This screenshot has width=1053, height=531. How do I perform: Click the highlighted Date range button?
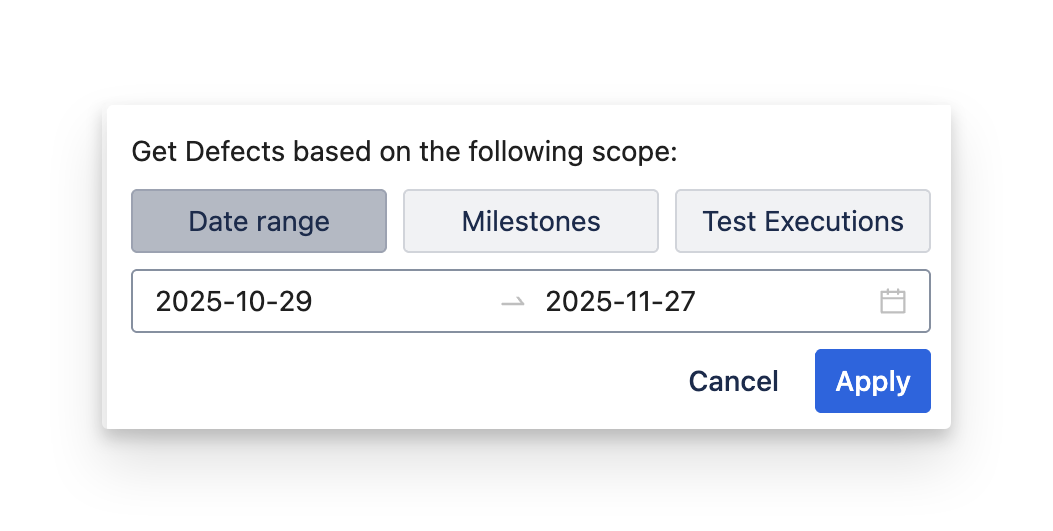pyautogui.click(x=259, y=221)
